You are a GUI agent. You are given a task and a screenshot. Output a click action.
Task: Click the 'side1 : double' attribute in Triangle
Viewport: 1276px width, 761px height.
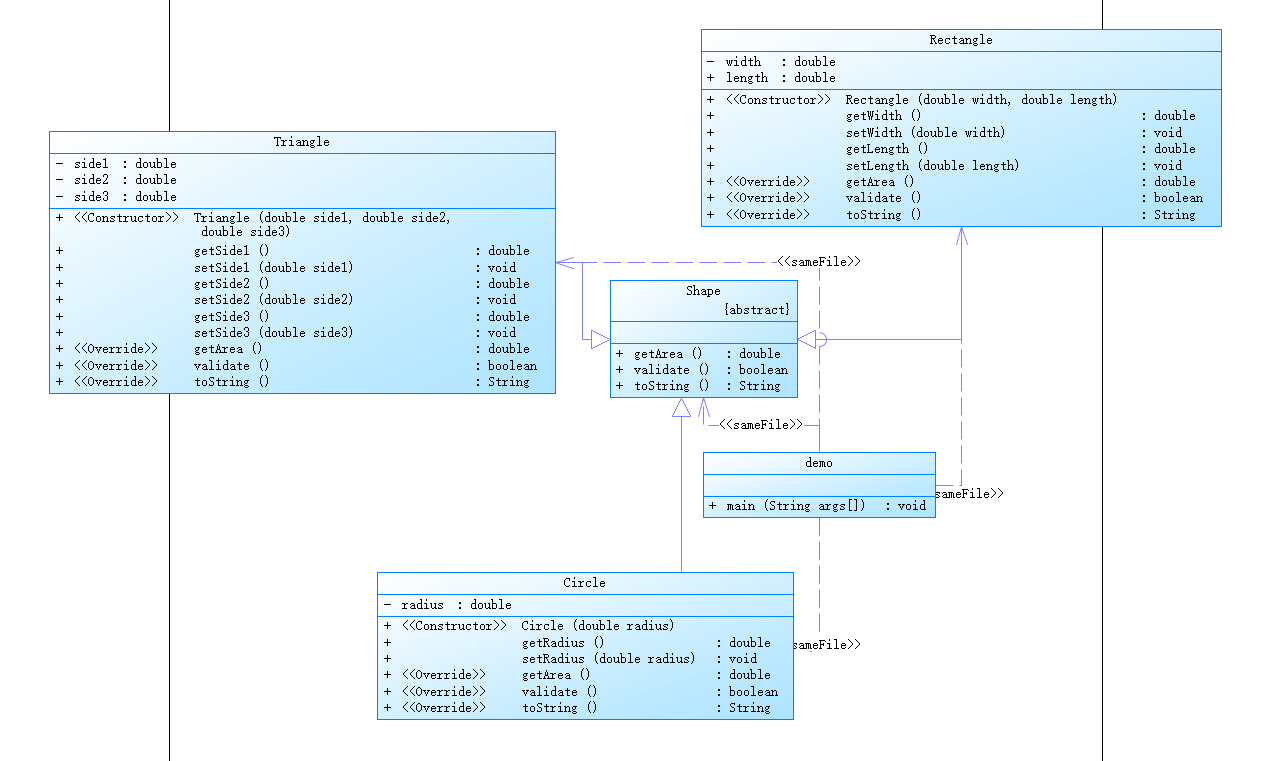116,164
